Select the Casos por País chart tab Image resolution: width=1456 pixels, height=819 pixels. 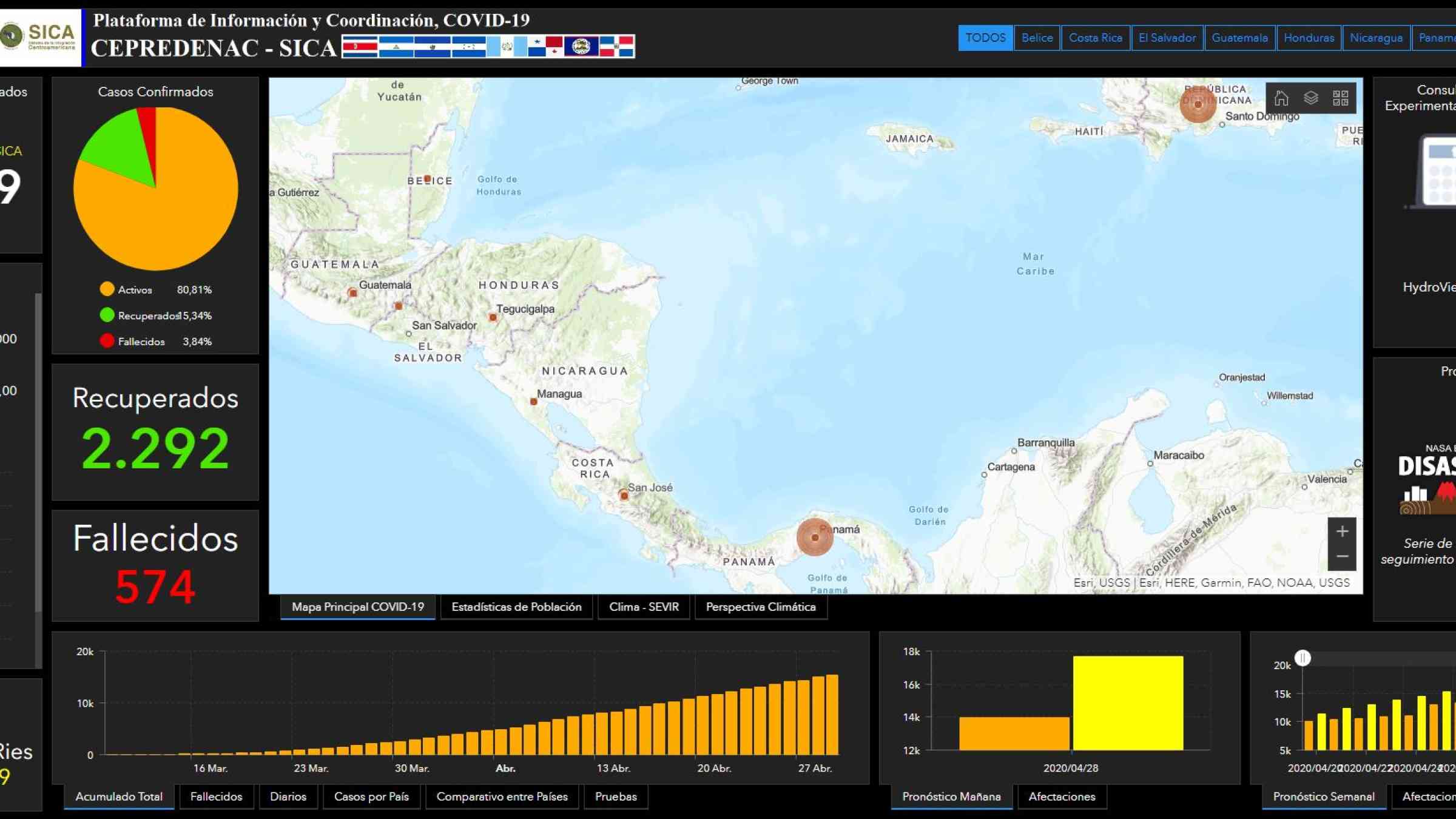pos(371,797)
